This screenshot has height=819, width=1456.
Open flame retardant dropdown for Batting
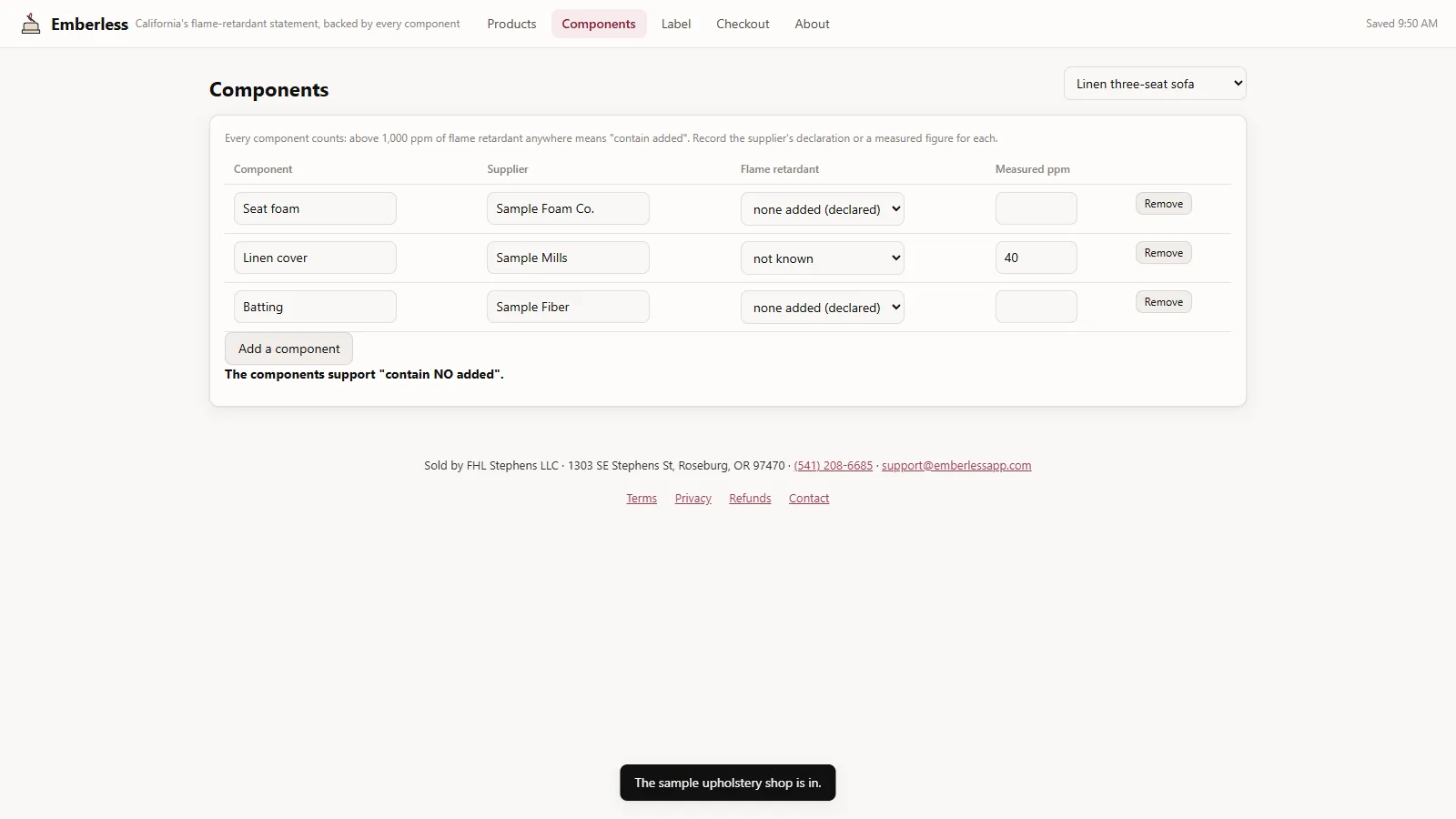(823, 307)
